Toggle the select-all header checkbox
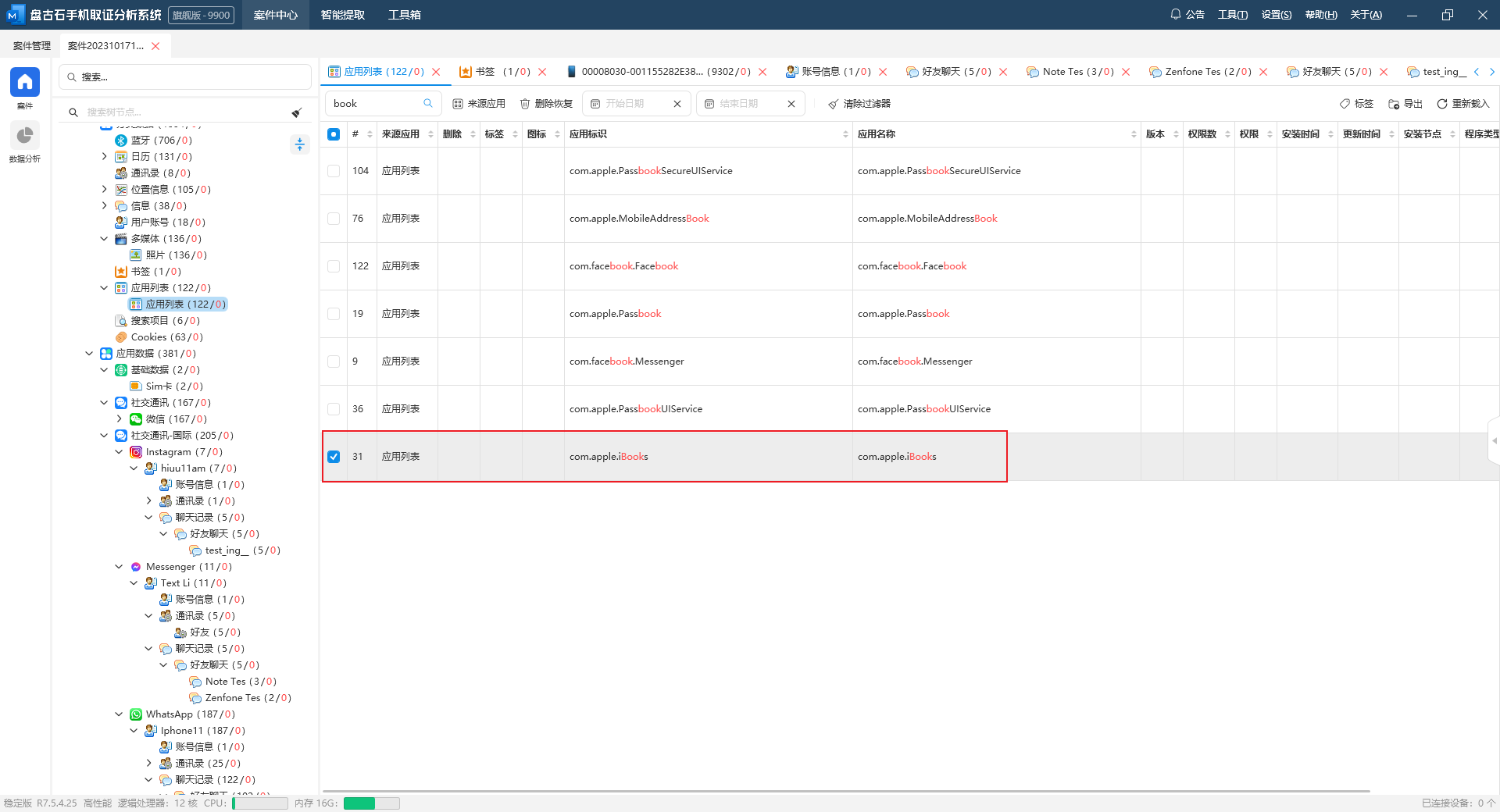 (334, 134)
